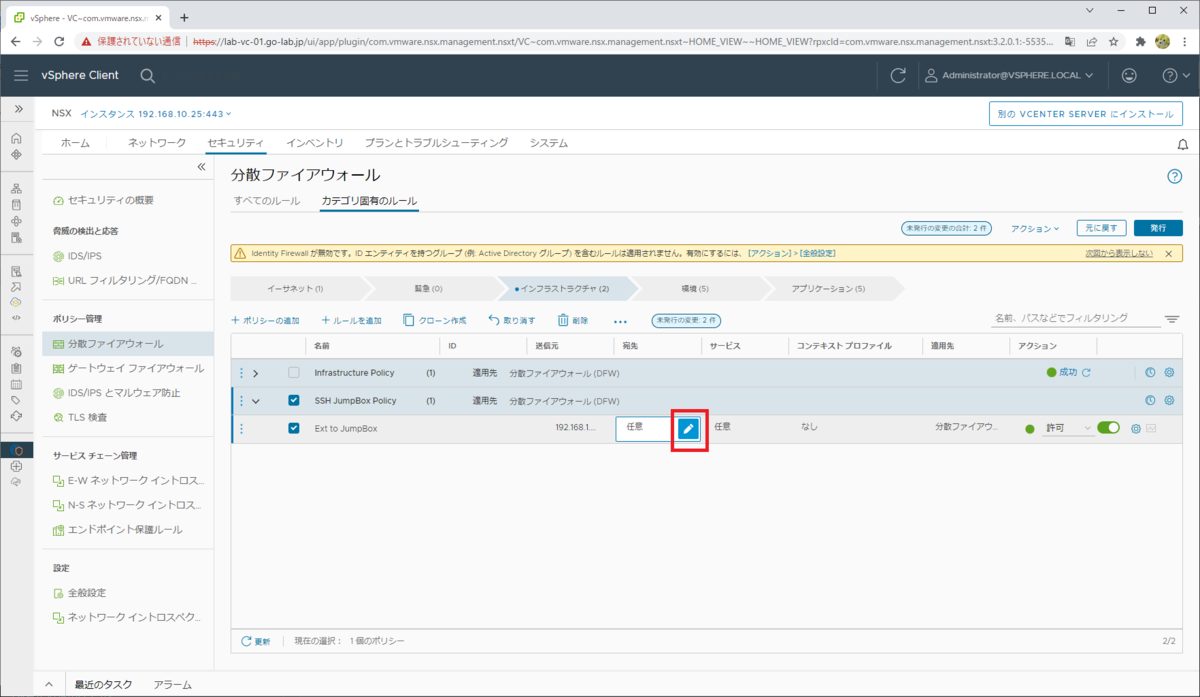The image size is (1200, 697).
Task: Click the NSX notification bell icon
Action: (x=1183, y=144)
